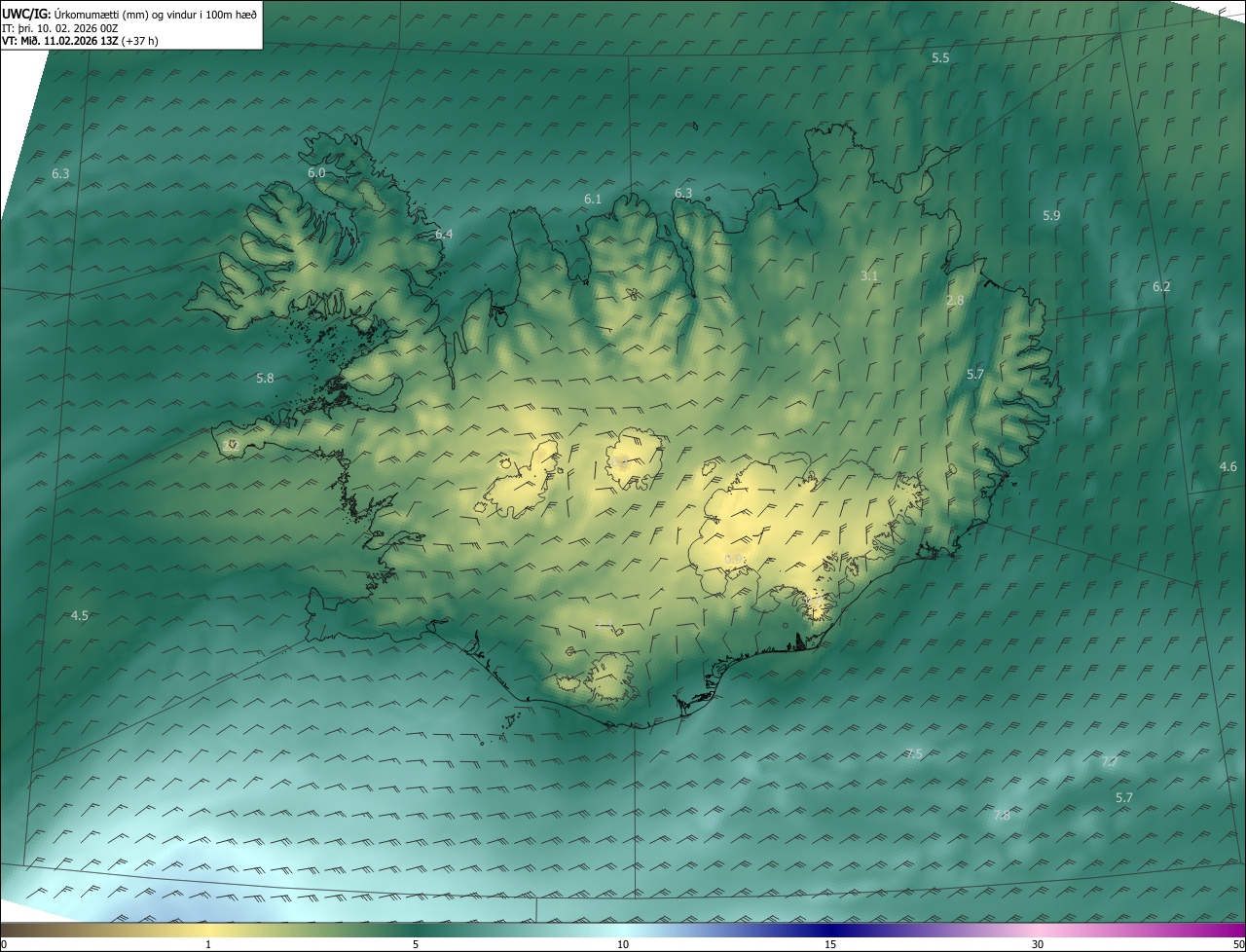This screenshot has width=1246, height=952.
Task: Select the "15" tick on the color scale
Action: 830,944
